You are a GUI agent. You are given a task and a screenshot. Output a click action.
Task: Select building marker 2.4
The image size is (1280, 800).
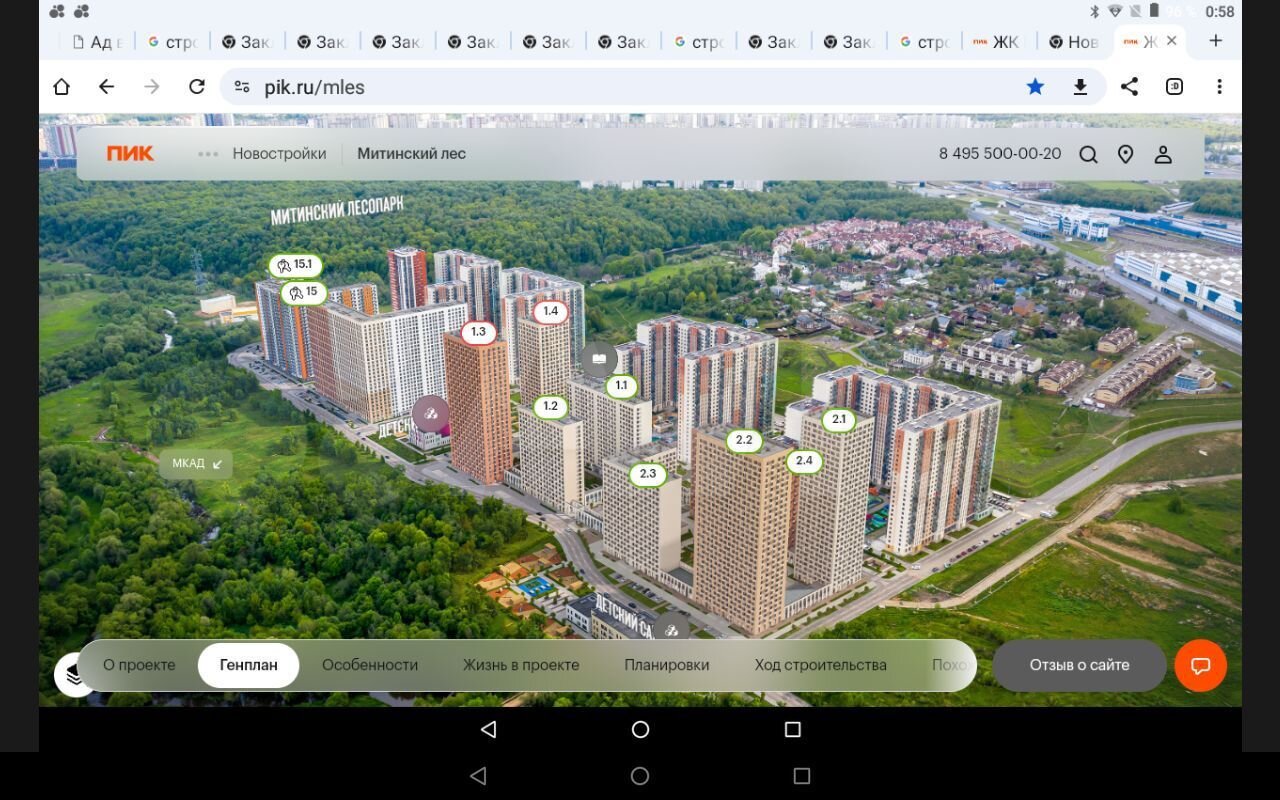coord(804,461)
